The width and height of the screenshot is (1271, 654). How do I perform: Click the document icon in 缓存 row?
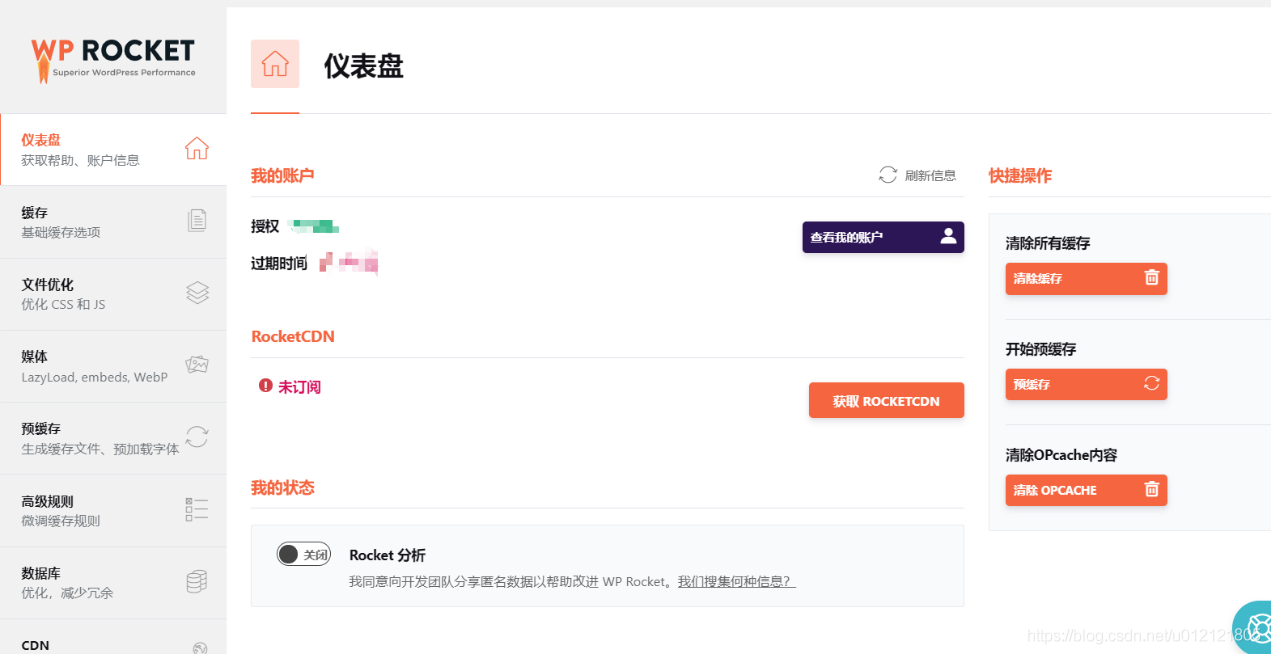pos(197,220)
